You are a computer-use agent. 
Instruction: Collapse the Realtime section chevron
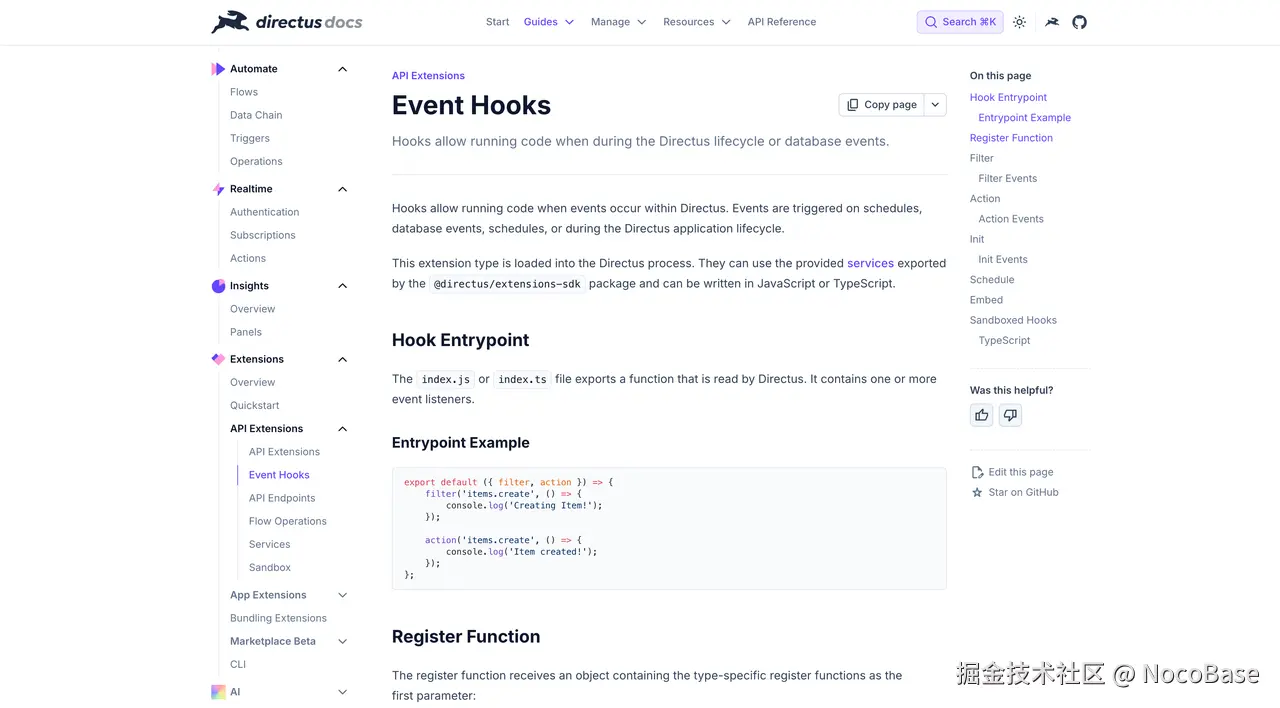(342, 189)
